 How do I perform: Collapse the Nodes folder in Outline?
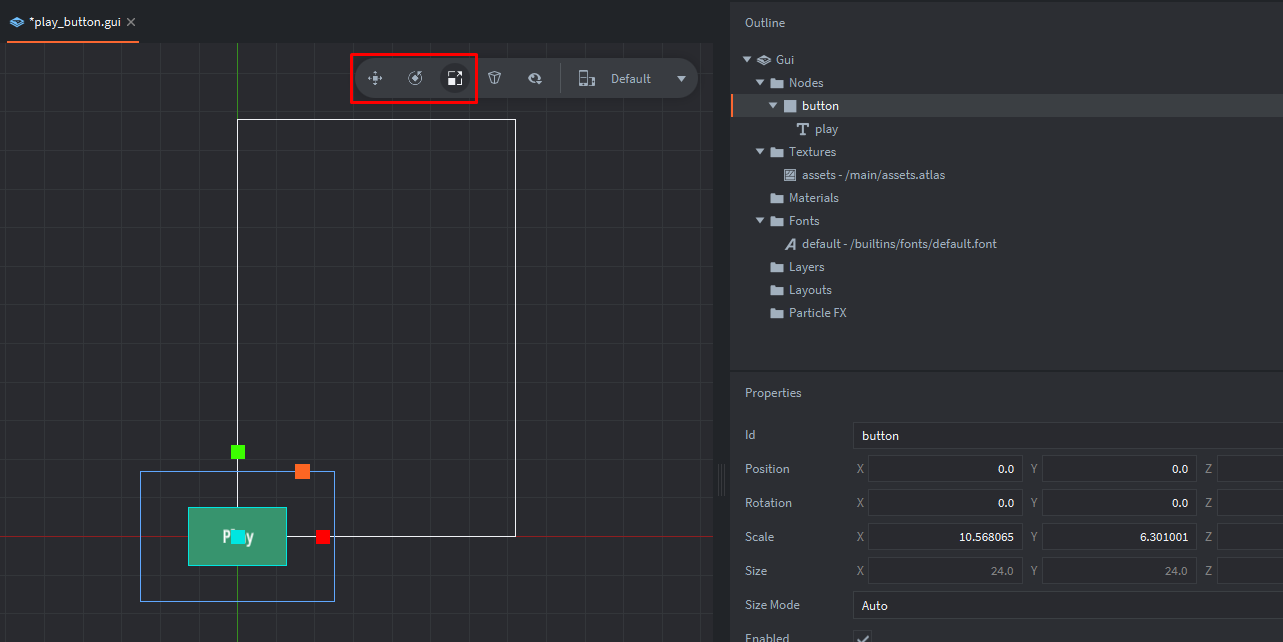pos(760,83)
